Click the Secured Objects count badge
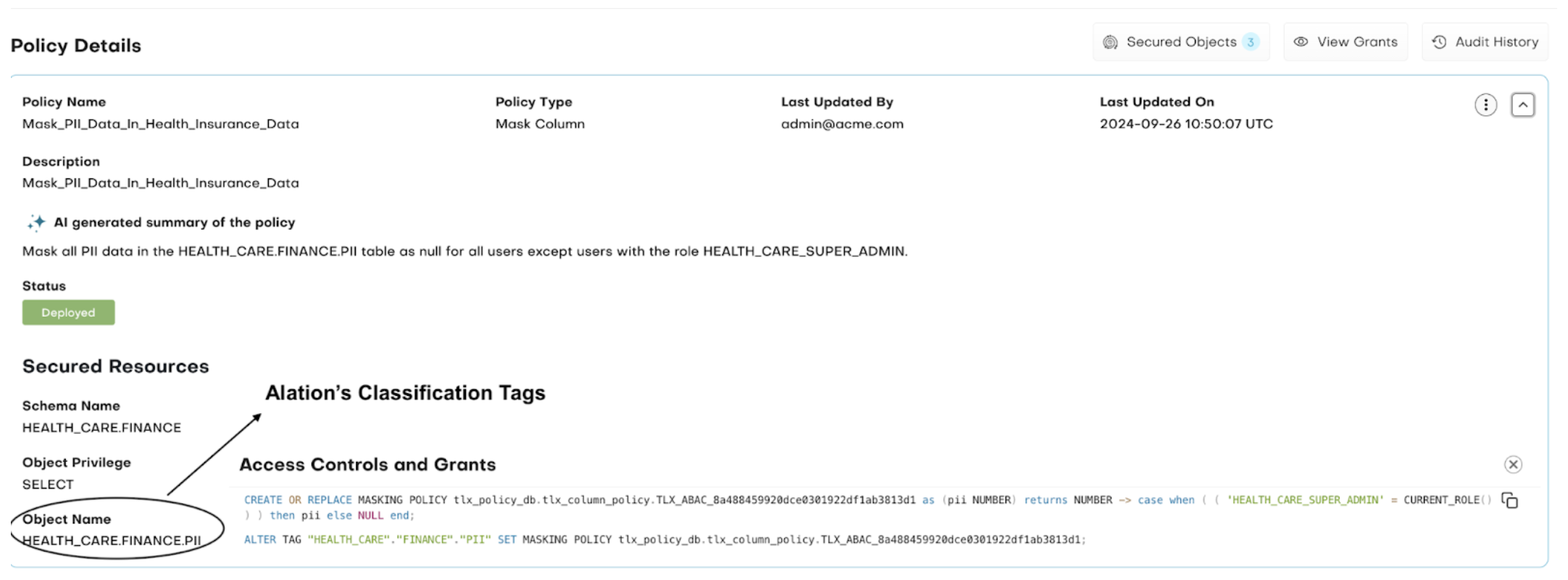The width and height of the screenshot is (1568, 580). (x=1251, y=42)
